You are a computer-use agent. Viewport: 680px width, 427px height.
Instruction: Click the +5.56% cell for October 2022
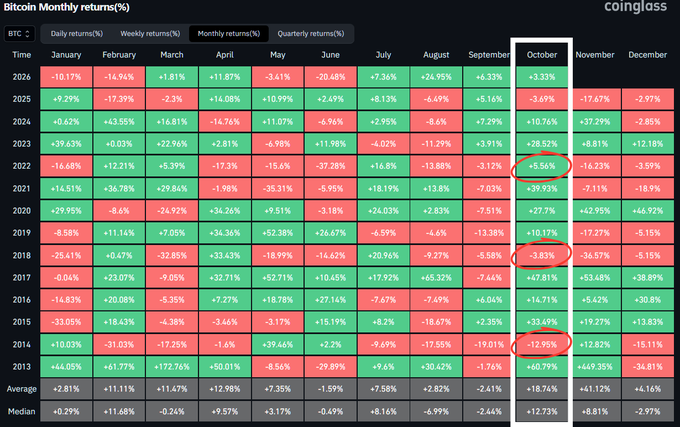tap(542, 166)
